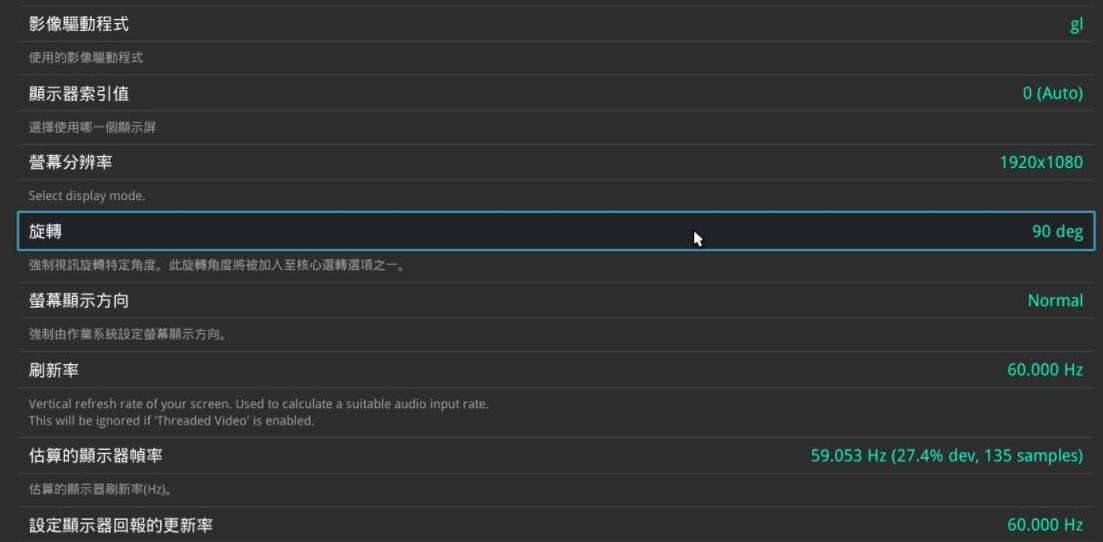Select the 螢幕分辨率 option label
This screenshot has height=542, width=1103.
70,162
